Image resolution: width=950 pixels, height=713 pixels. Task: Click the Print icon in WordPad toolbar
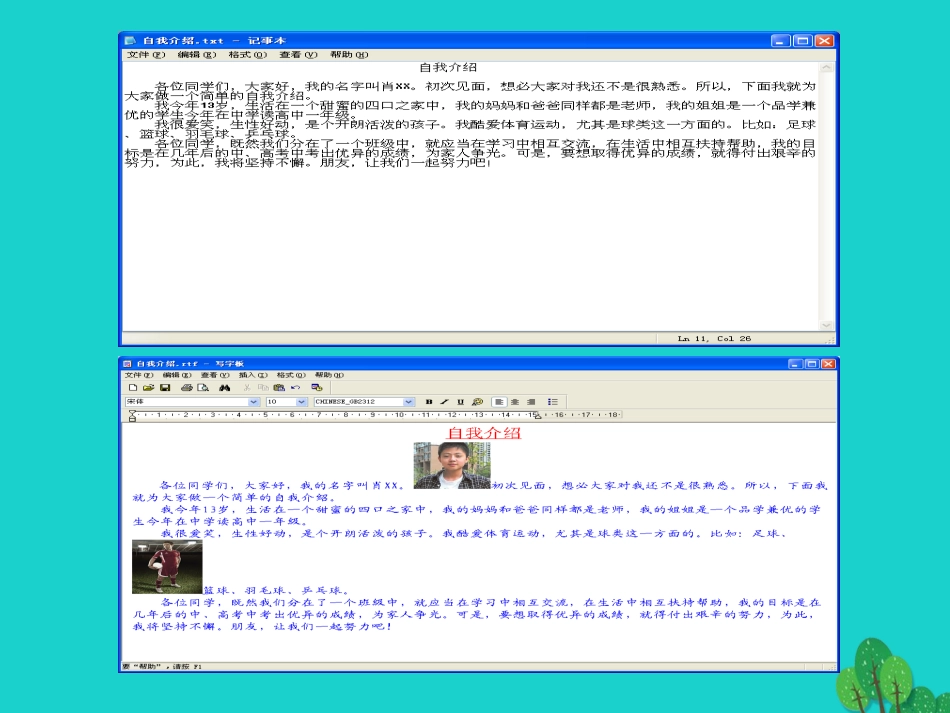click(x=187, y=388)
